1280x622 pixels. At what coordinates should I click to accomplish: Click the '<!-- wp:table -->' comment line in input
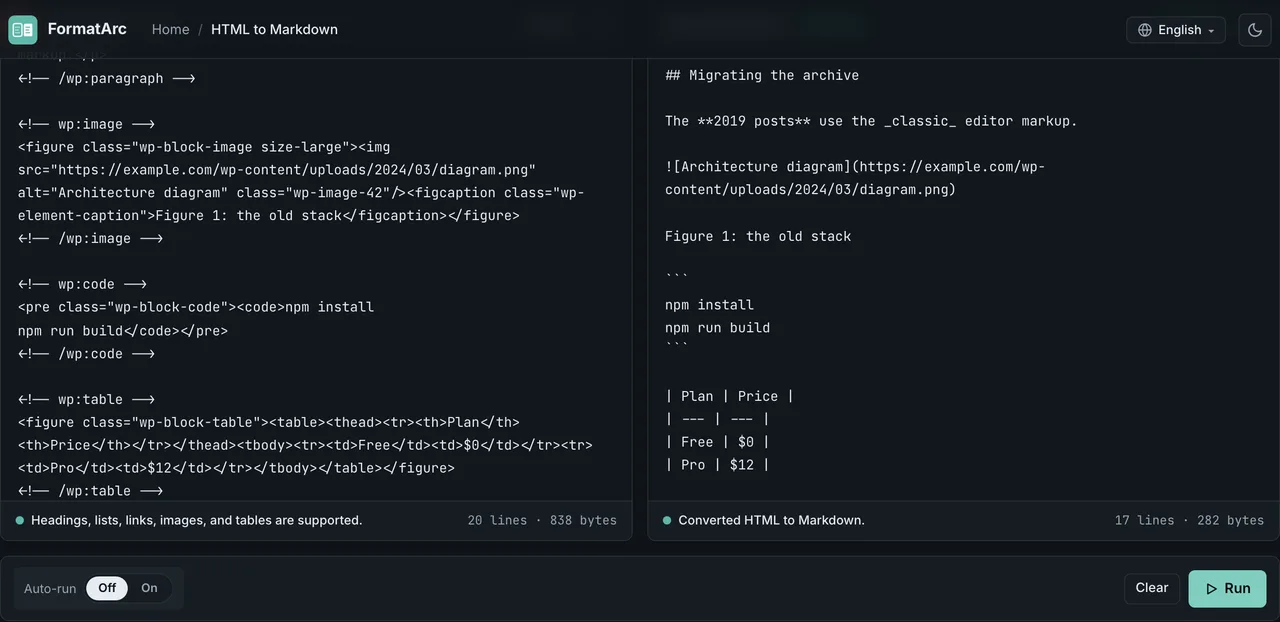(86, 400)
